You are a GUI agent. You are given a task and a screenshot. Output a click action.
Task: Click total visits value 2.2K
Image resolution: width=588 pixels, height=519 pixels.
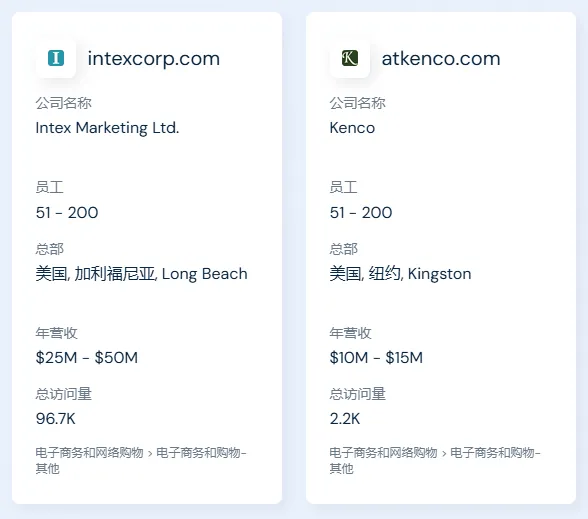click(345, 418)
